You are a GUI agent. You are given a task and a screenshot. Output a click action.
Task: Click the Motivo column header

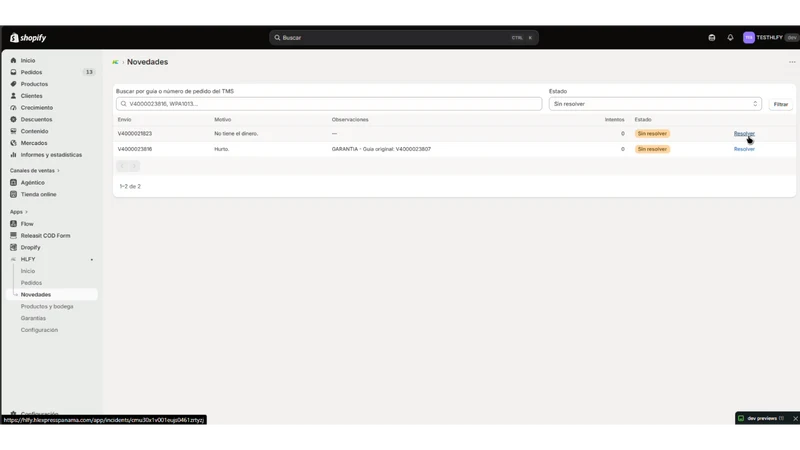tap(222, 119)
